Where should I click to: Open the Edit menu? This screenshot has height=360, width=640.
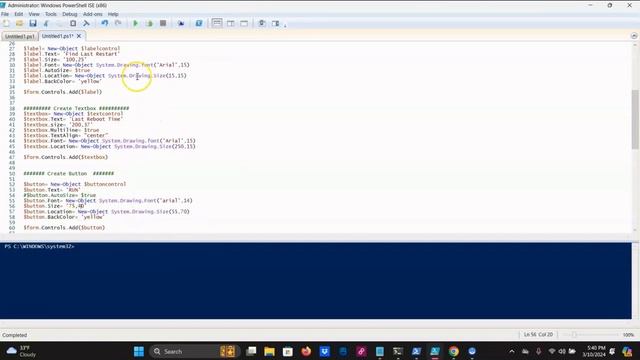19,14
